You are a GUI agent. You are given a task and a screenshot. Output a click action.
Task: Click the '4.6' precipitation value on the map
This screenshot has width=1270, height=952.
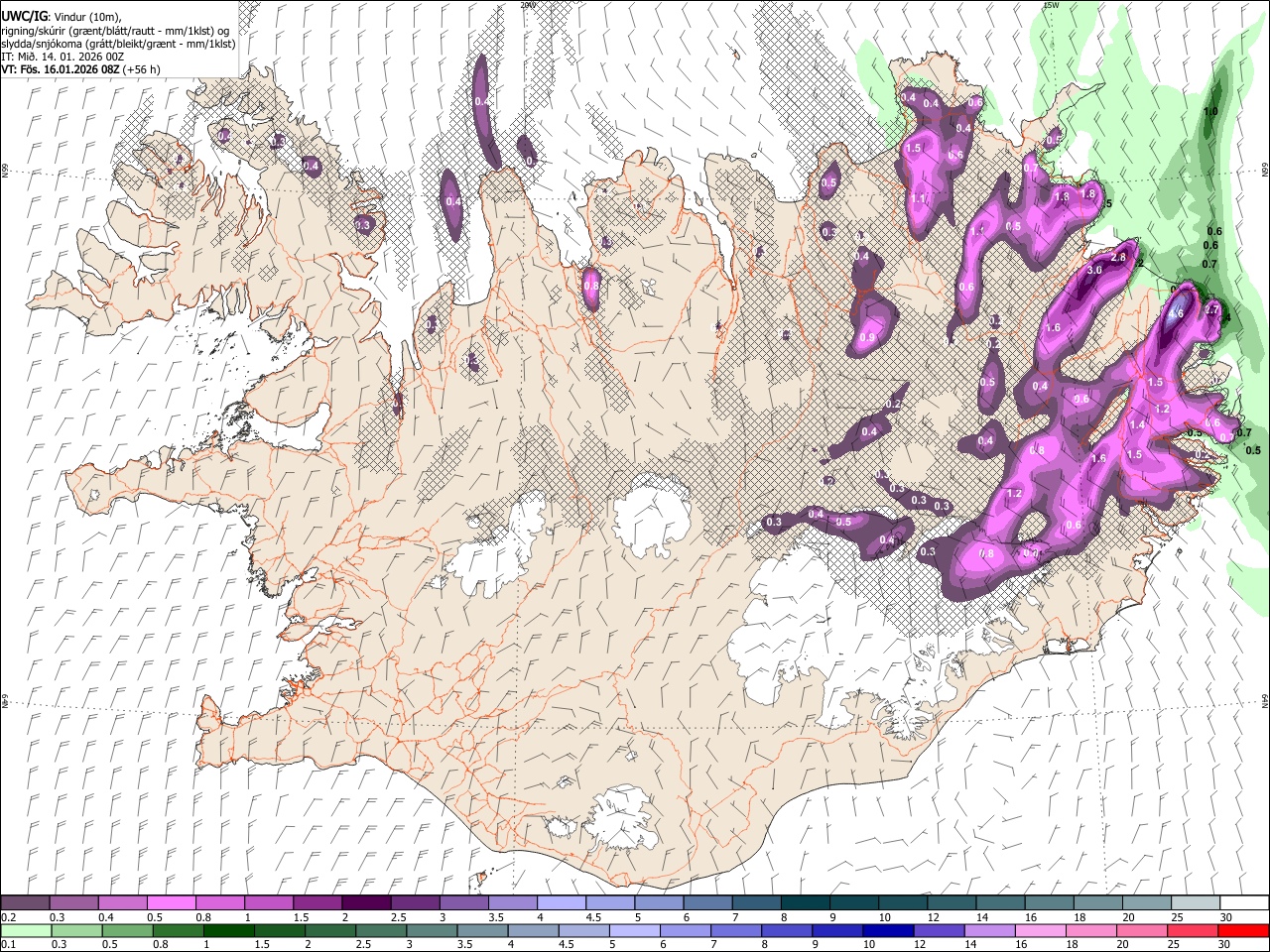[x=1177, y=313]
